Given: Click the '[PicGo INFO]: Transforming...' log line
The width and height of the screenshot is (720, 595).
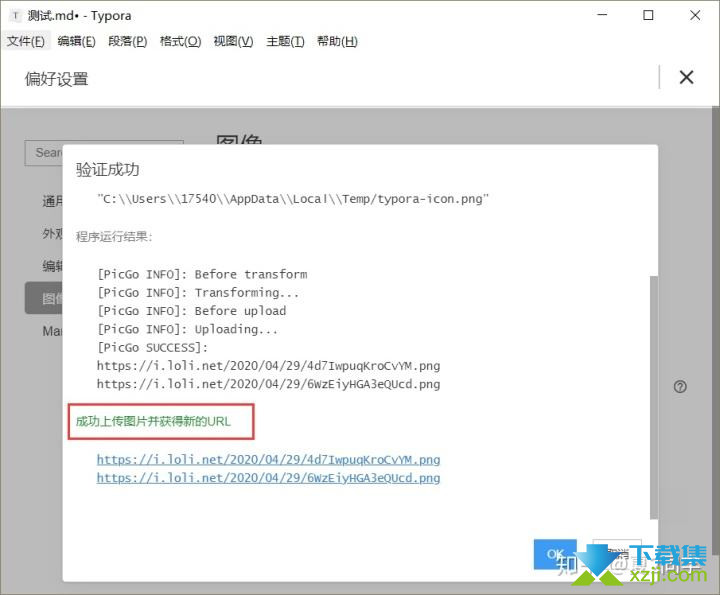Looking at the screenshot, I should coord(198,292).
